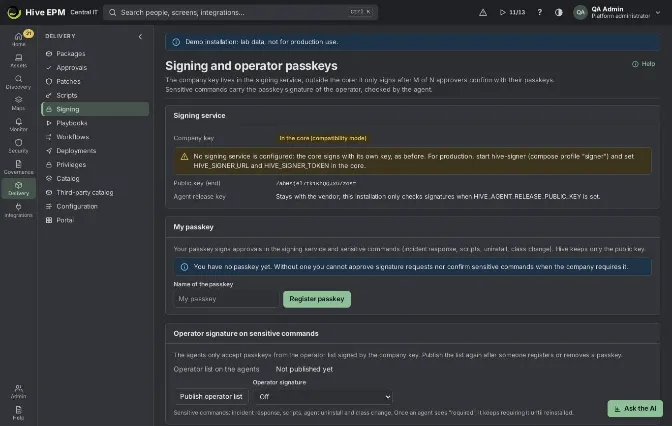This screenshot has height=426, width=672.
Task: Open the Admin rail icon
Action: click(18, 391)
